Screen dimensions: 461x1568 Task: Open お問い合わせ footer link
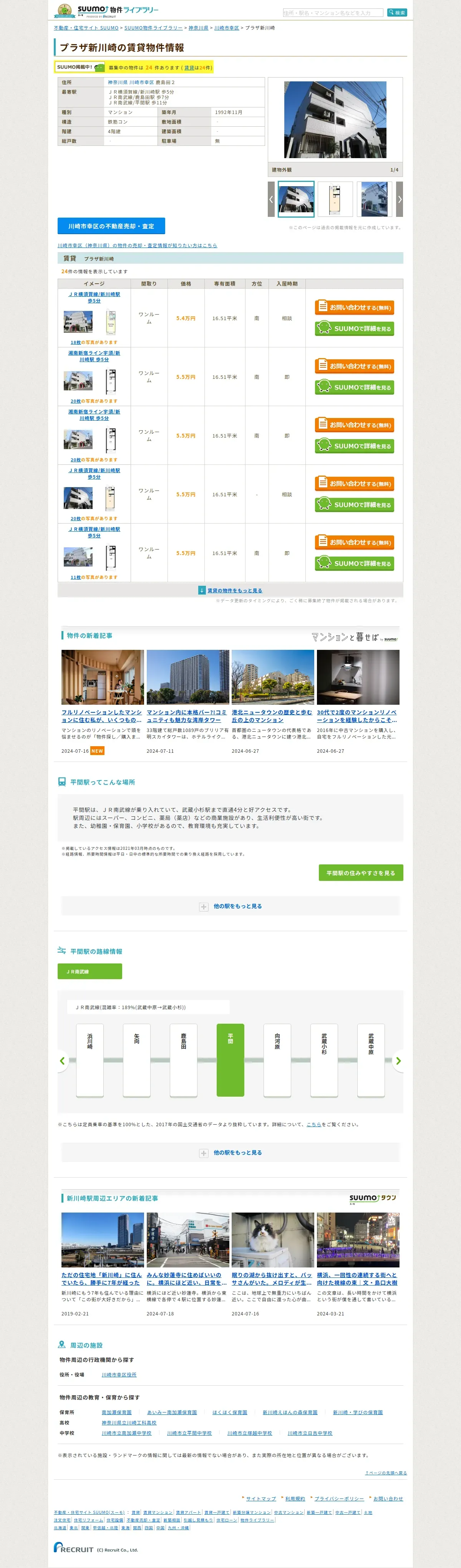(x=388, y=1499)
